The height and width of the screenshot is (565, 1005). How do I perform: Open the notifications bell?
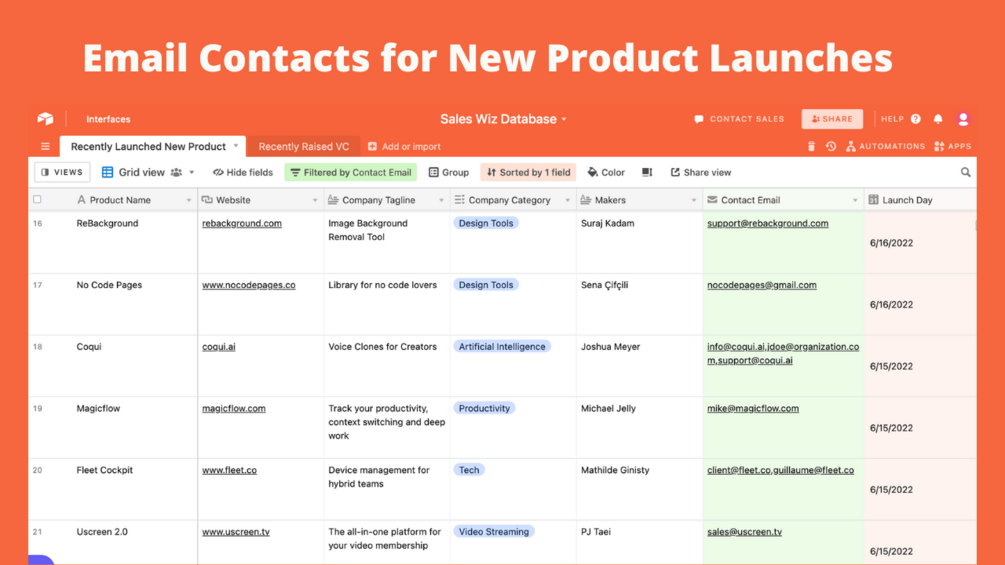[938, 119]
